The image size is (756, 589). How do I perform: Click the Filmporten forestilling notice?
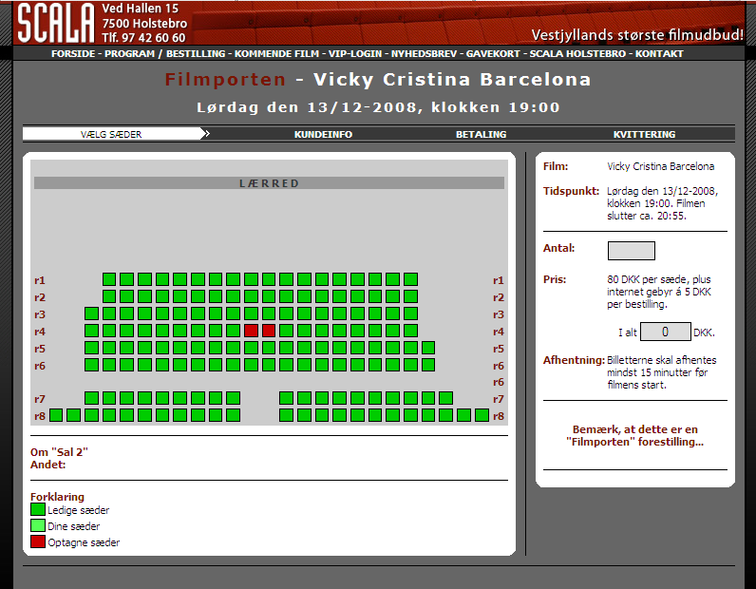(x=635, y=435)
